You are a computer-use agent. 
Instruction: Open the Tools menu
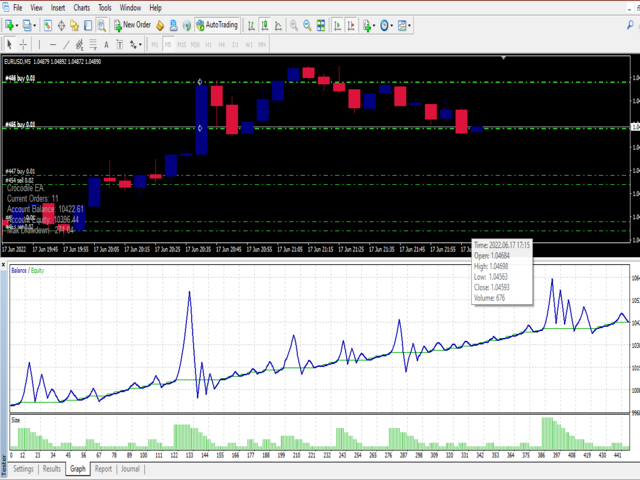[104, 8]
